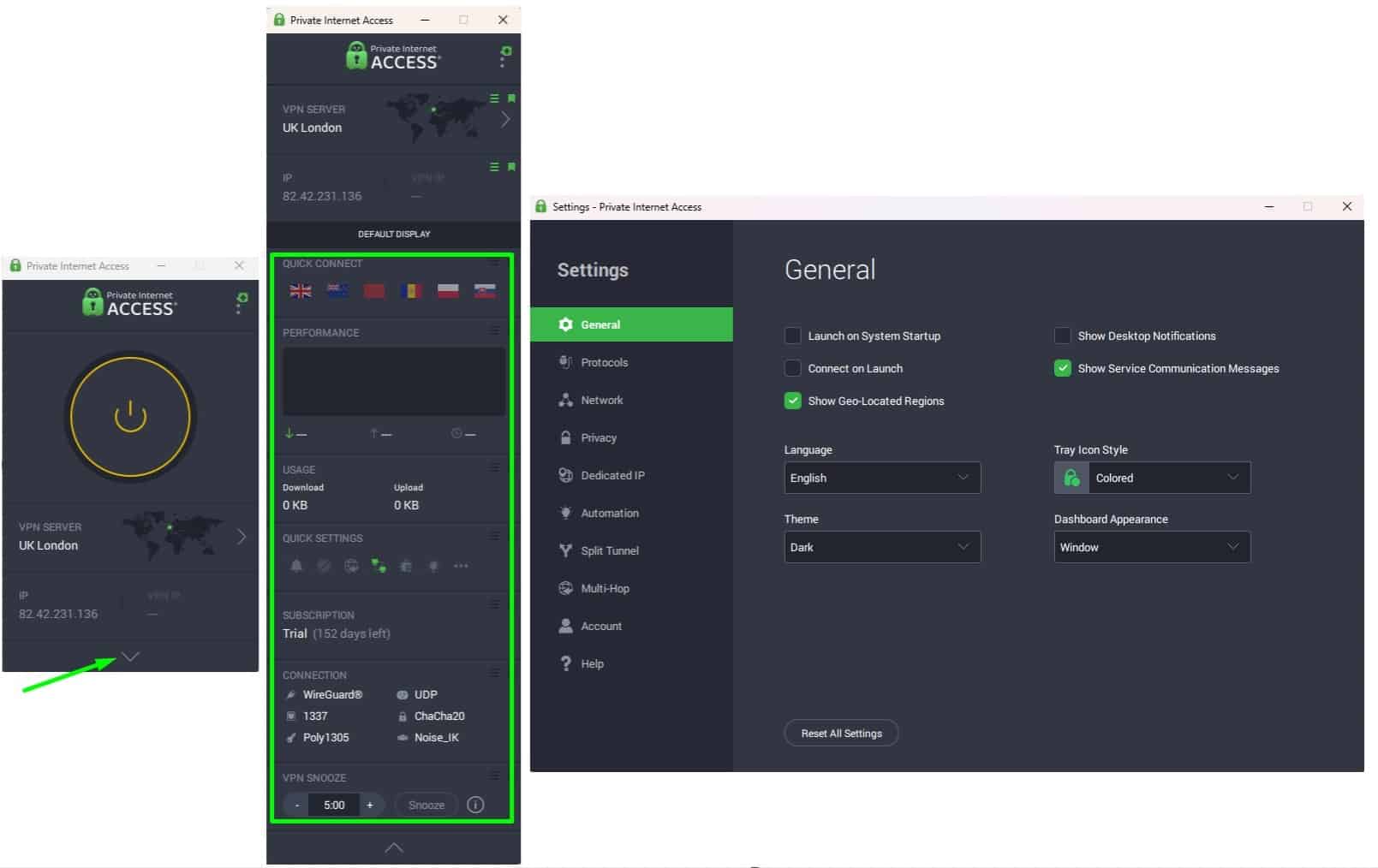Click the drag handle icon on the IP tile

pyautogui.click(x=494, y=167)
